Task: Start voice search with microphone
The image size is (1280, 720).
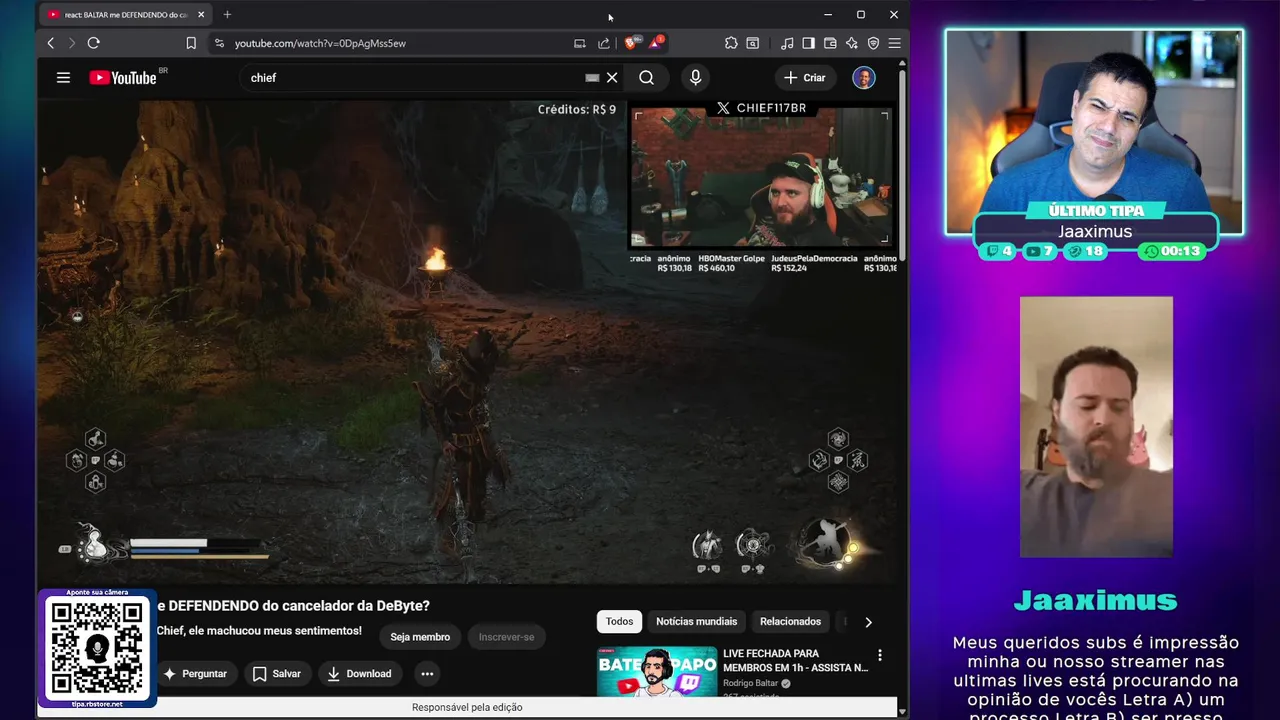Action: (696, 78)
